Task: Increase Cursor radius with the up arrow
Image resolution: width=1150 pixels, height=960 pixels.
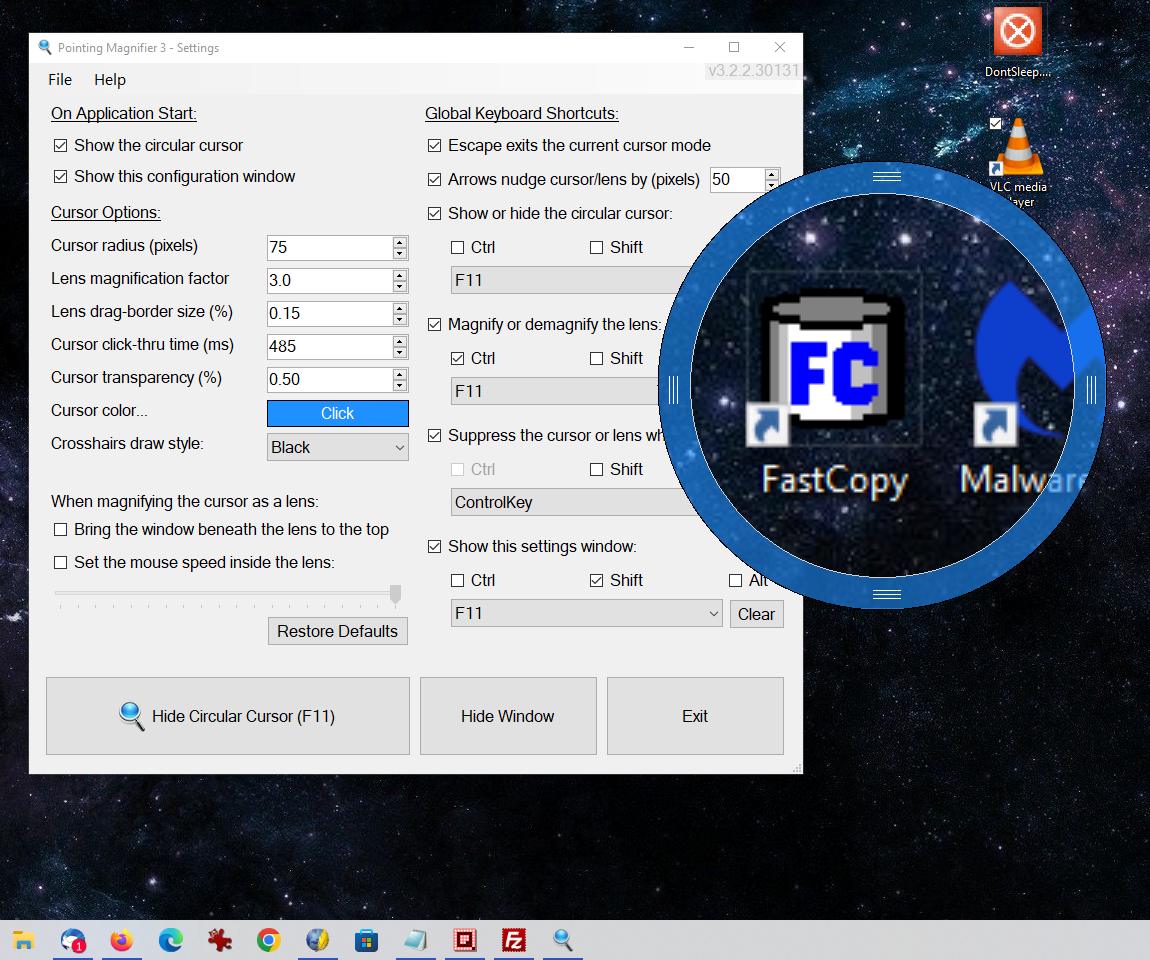Action: (x=400, y=242)
